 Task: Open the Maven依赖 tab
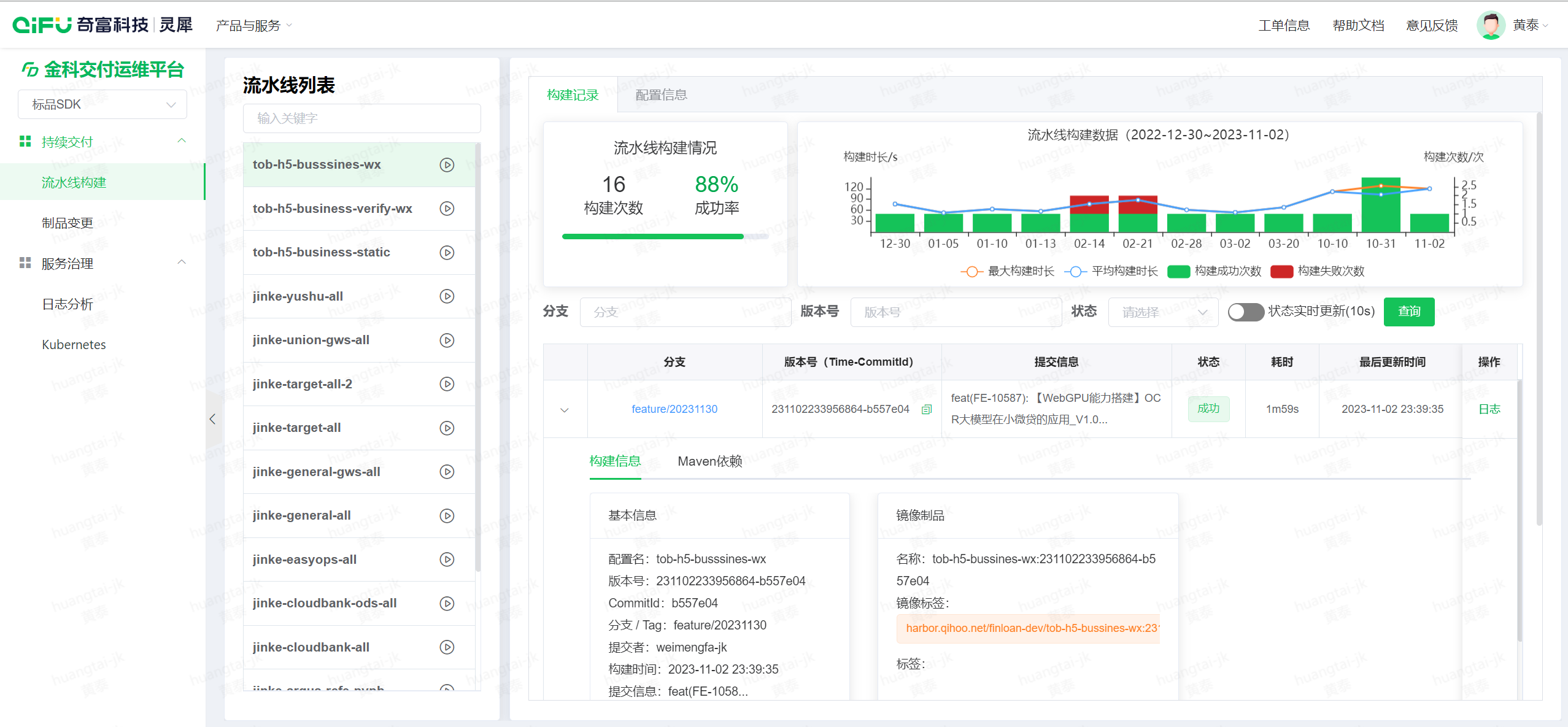point(709,461)
